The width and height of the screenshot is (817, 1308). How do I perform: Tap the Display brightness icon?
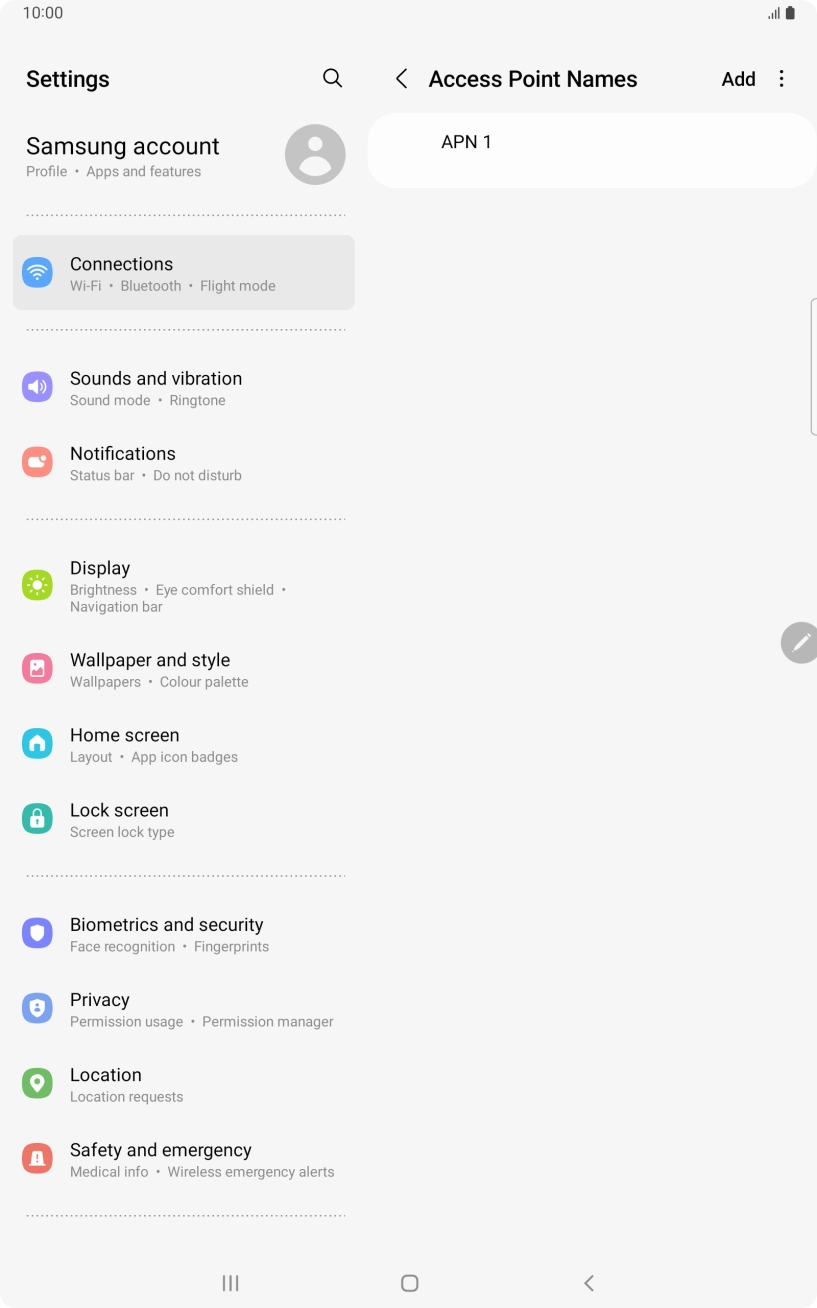click(x=37, y=585)
